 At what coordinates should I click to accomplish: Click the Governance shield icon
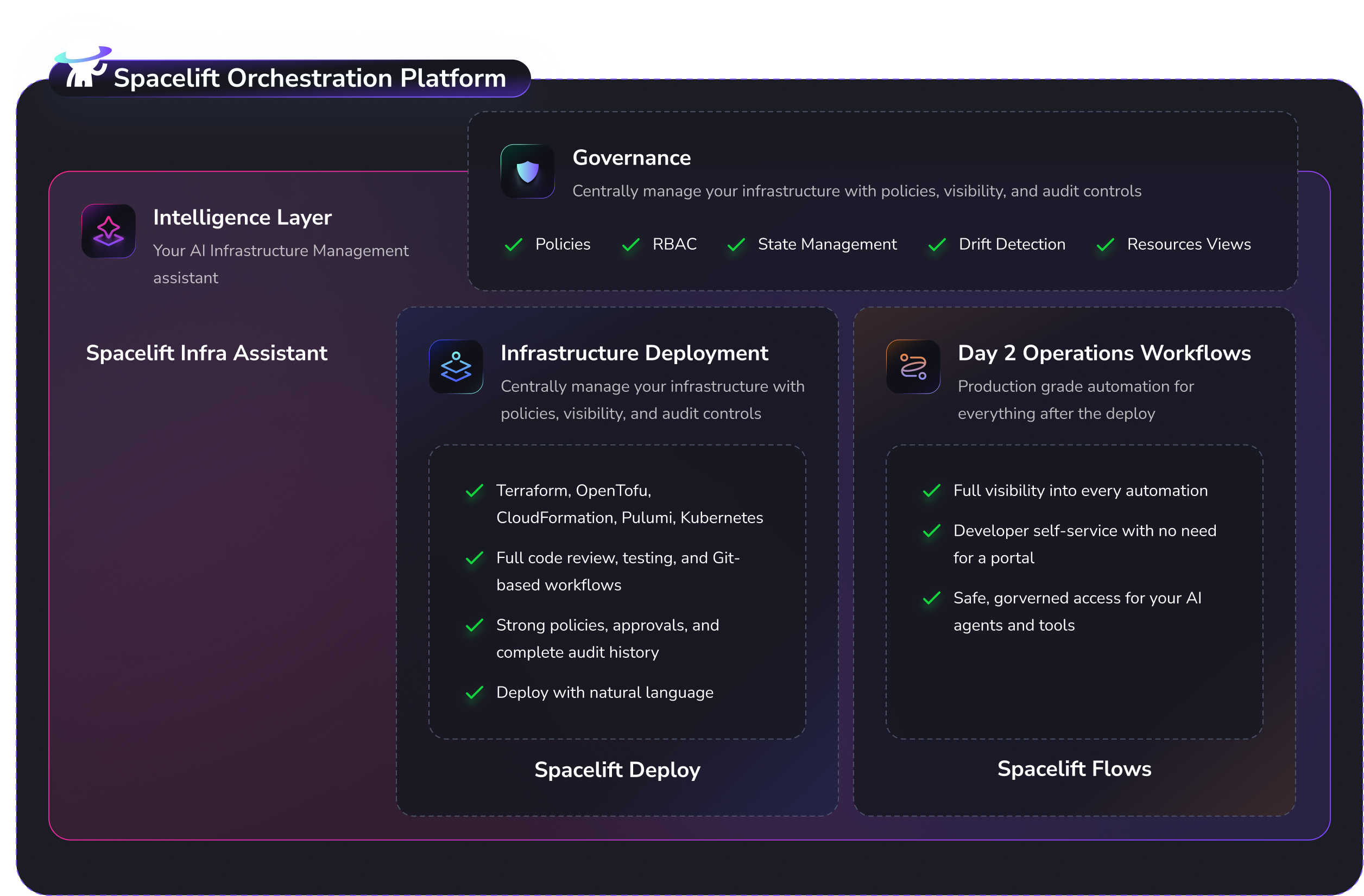[x=527, y=171]
